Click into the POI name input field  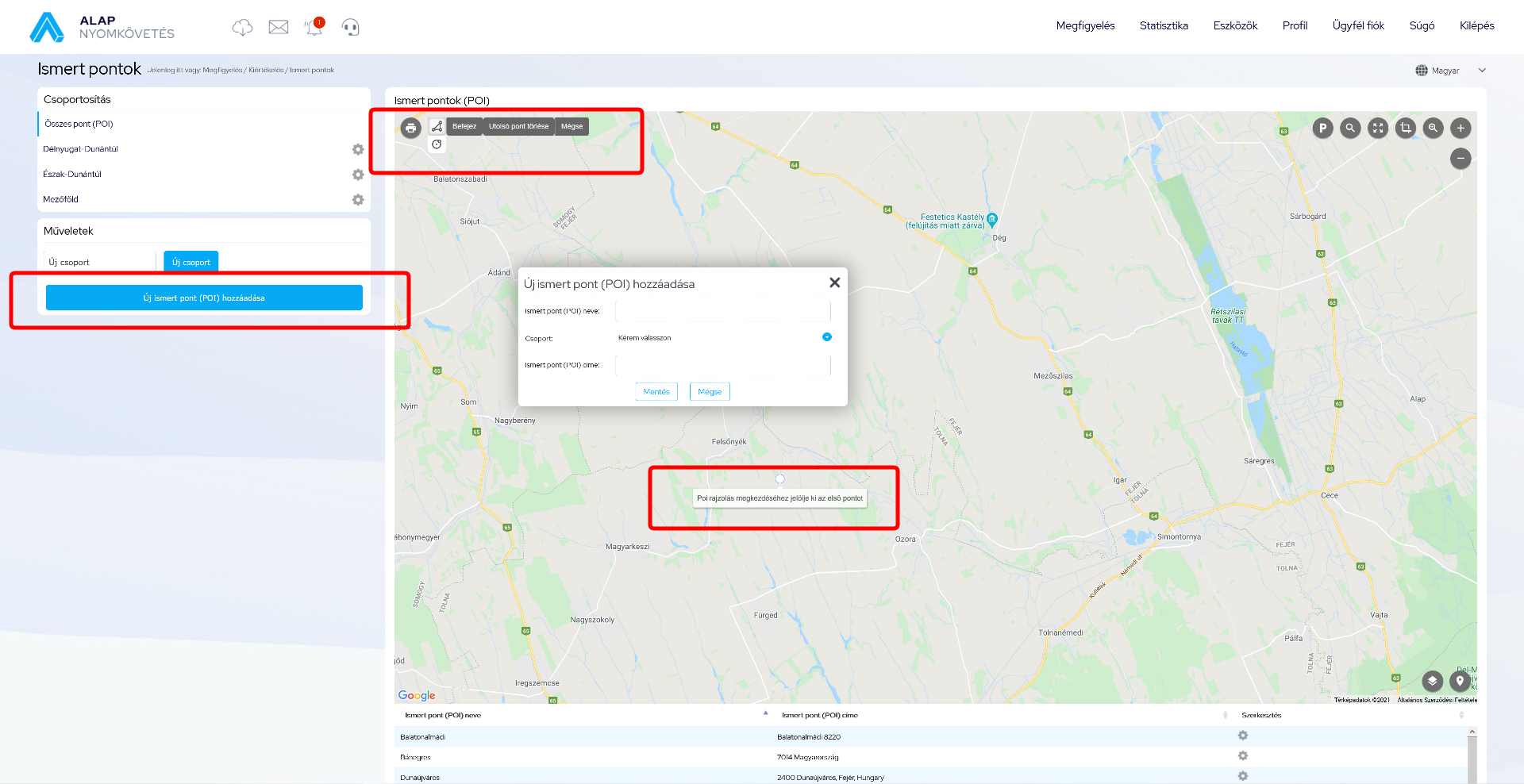(722, 311)
